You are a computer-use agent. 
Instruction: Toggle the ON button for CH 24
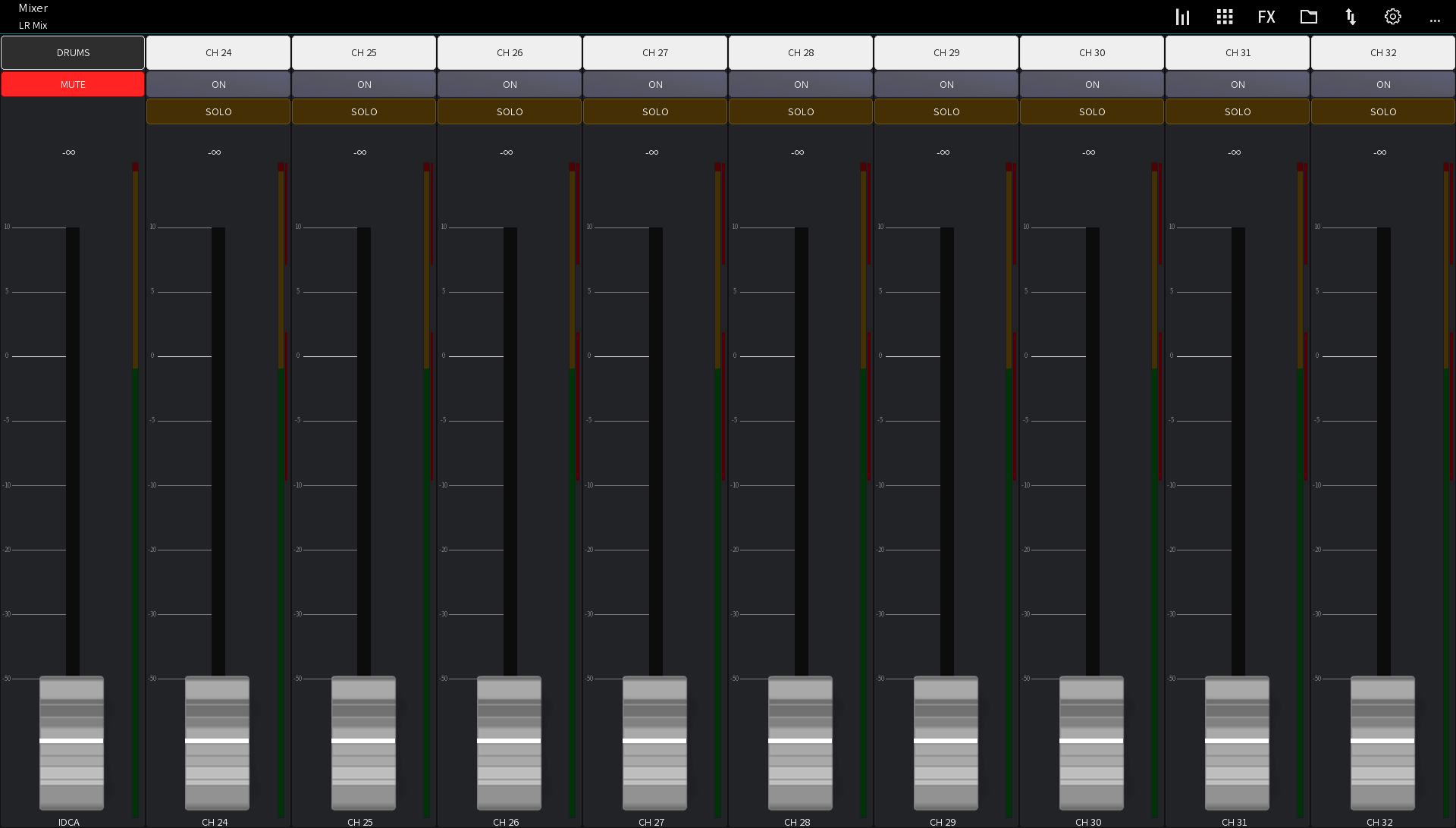(218, 84)
